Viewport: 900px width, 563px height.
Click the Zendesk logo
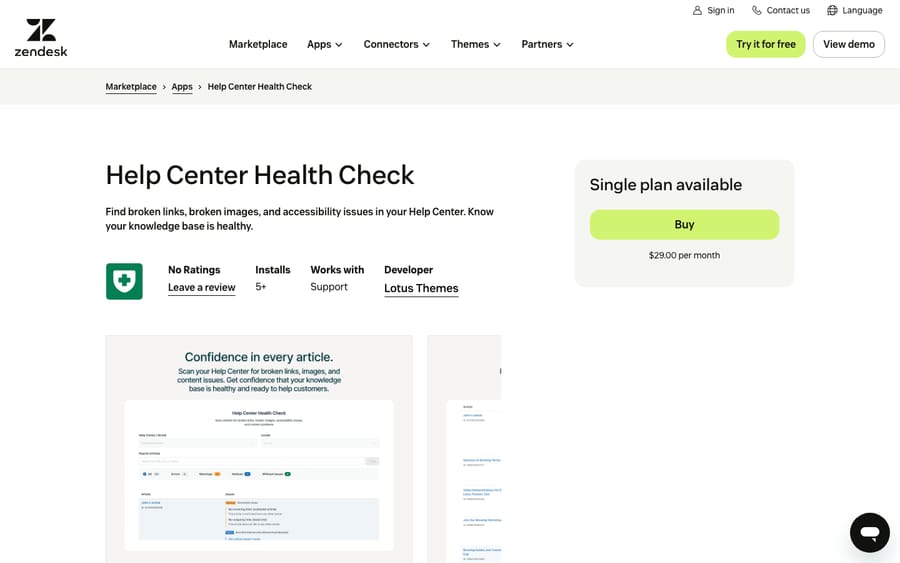point(41,38)
